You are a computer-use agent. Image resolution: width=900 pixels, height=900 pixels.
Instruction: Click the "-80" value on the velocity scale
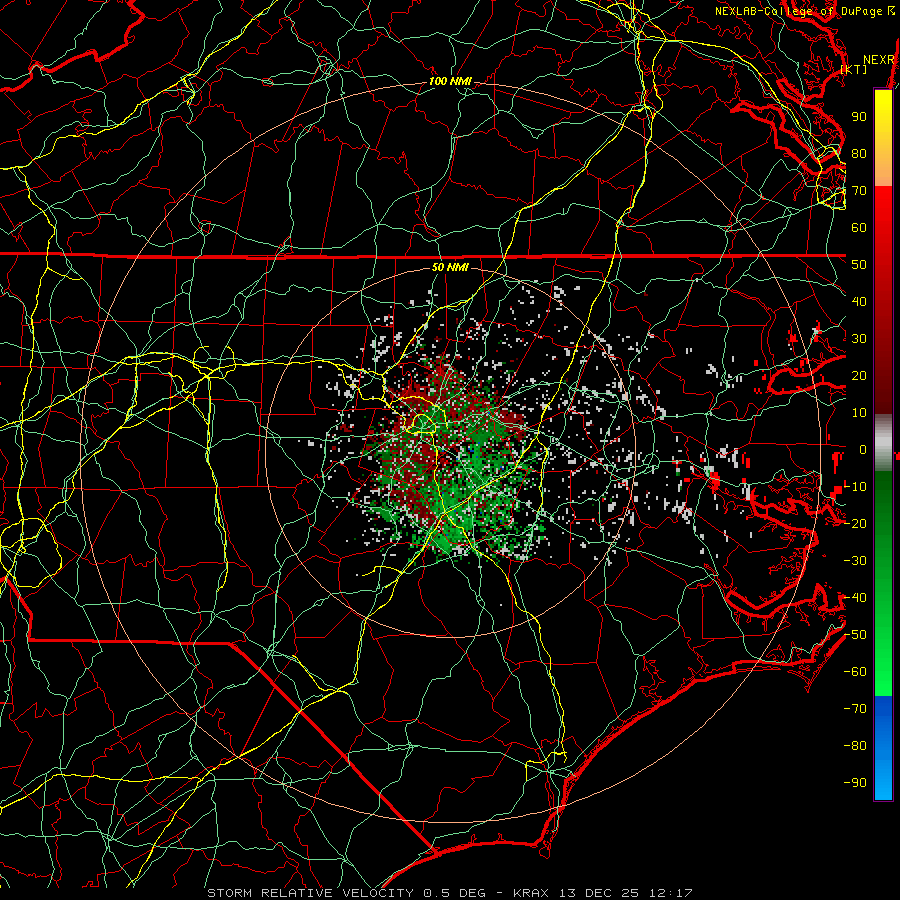coord(855,746)
